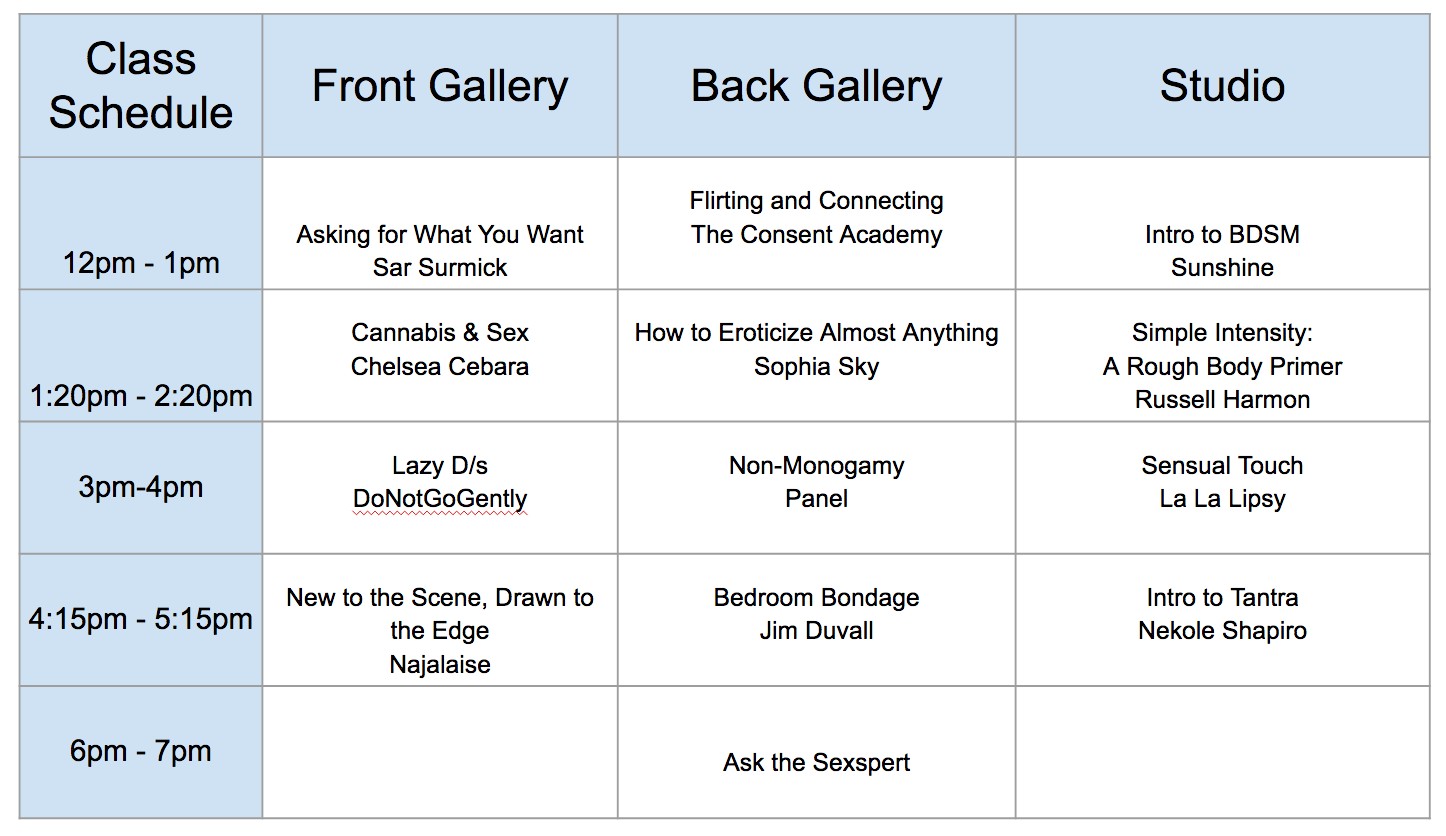The width and height of the screenshot is (1446, 836).
Task: Select the 12pm - 1pm time cell
Action: 140,263
